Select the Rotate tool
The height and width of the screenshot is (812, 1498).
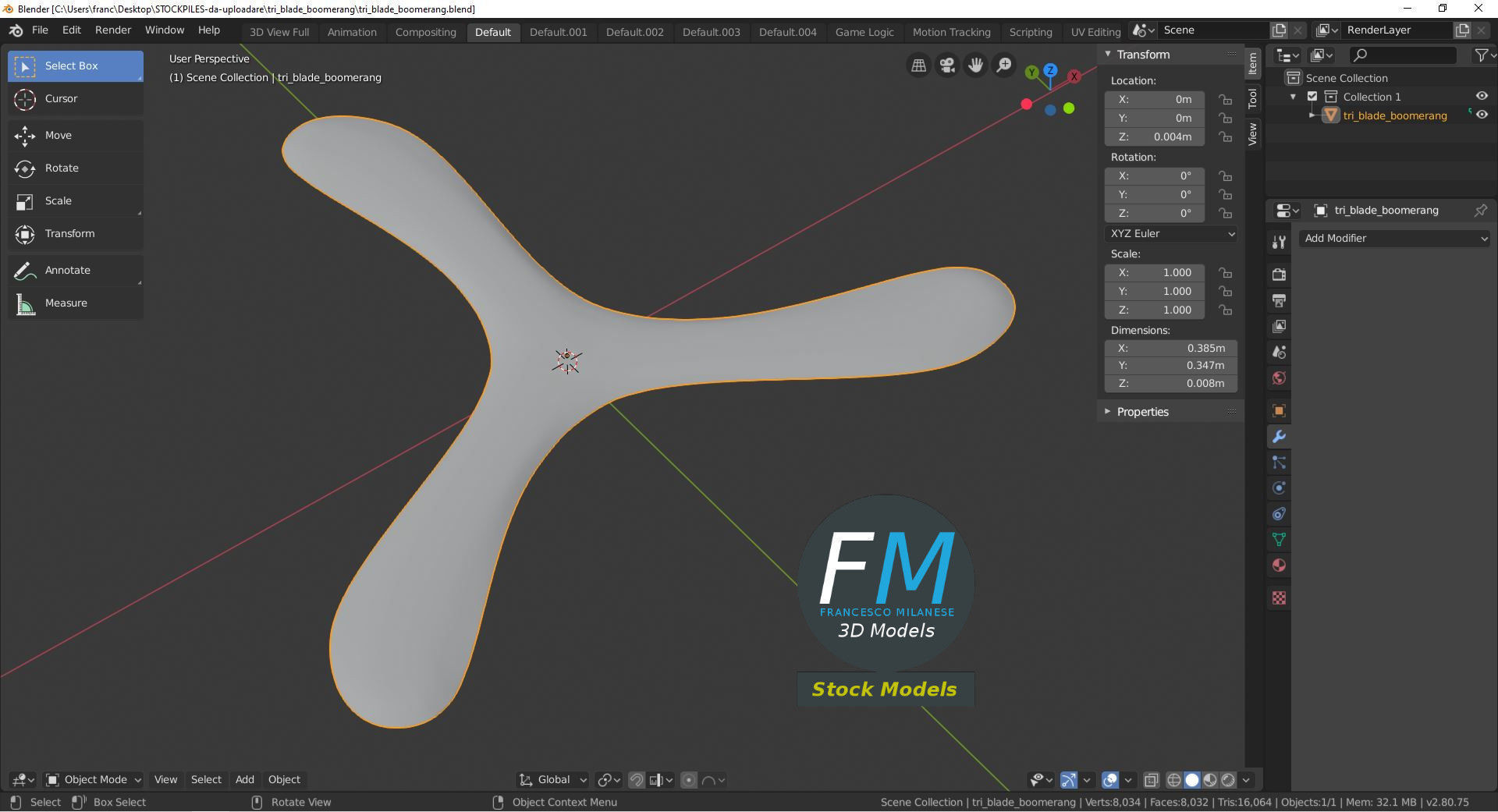(x=76, y=168)
